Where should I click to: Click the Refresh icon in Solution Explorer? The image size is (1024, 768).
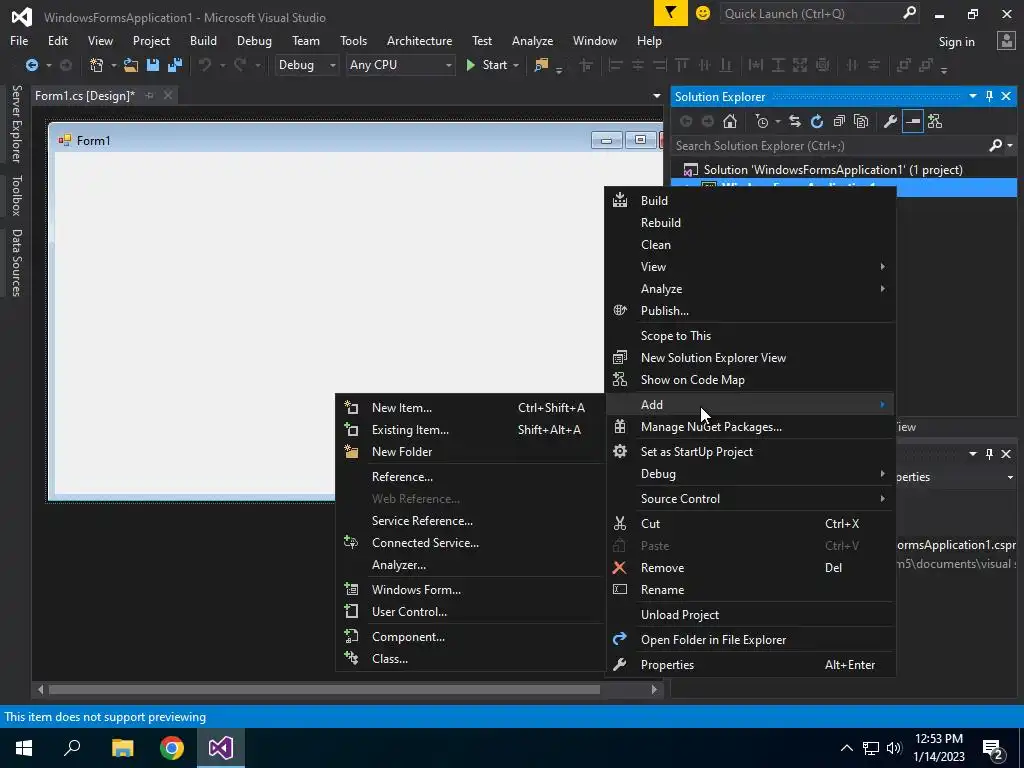point(817,121)
